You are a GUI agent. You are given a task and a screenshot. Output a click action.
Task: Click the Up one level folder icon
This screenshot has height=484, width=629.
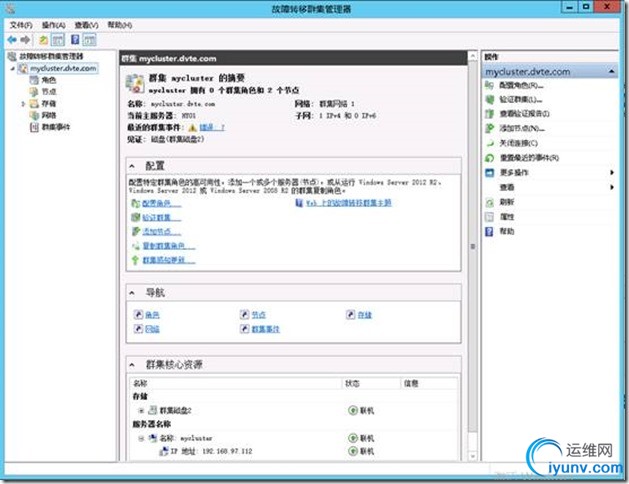[x=43, y=40]
